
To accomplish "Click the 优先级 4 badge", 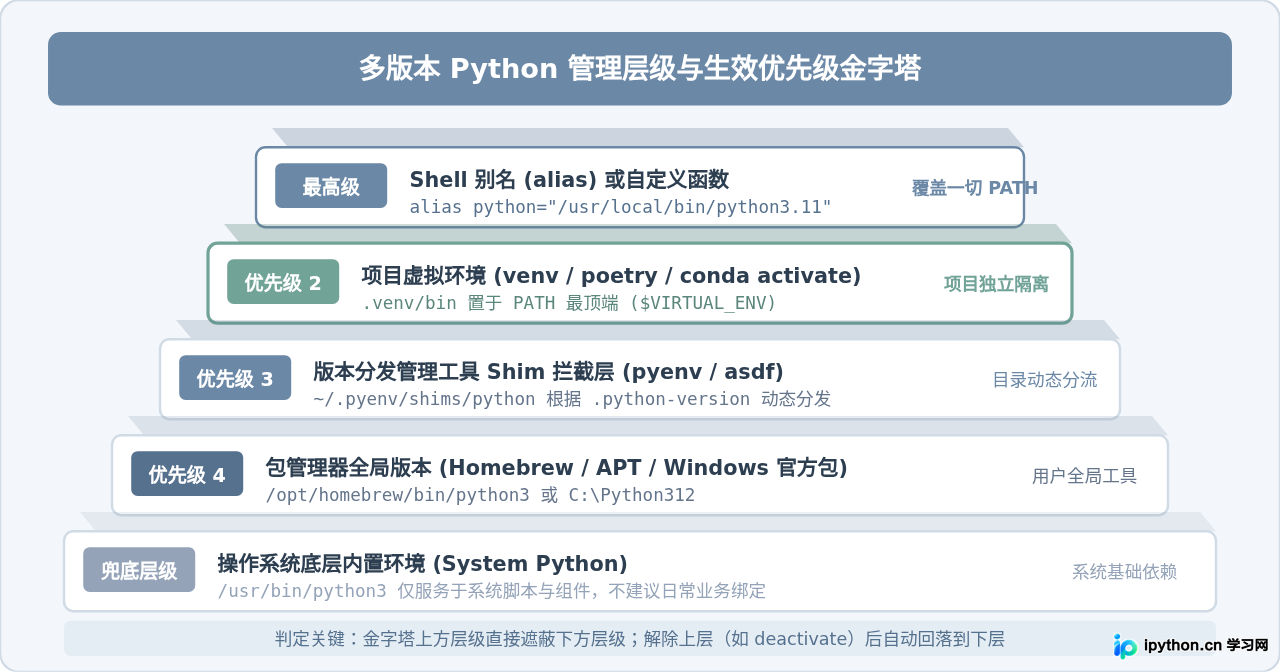I will click(x=187, y=474).
